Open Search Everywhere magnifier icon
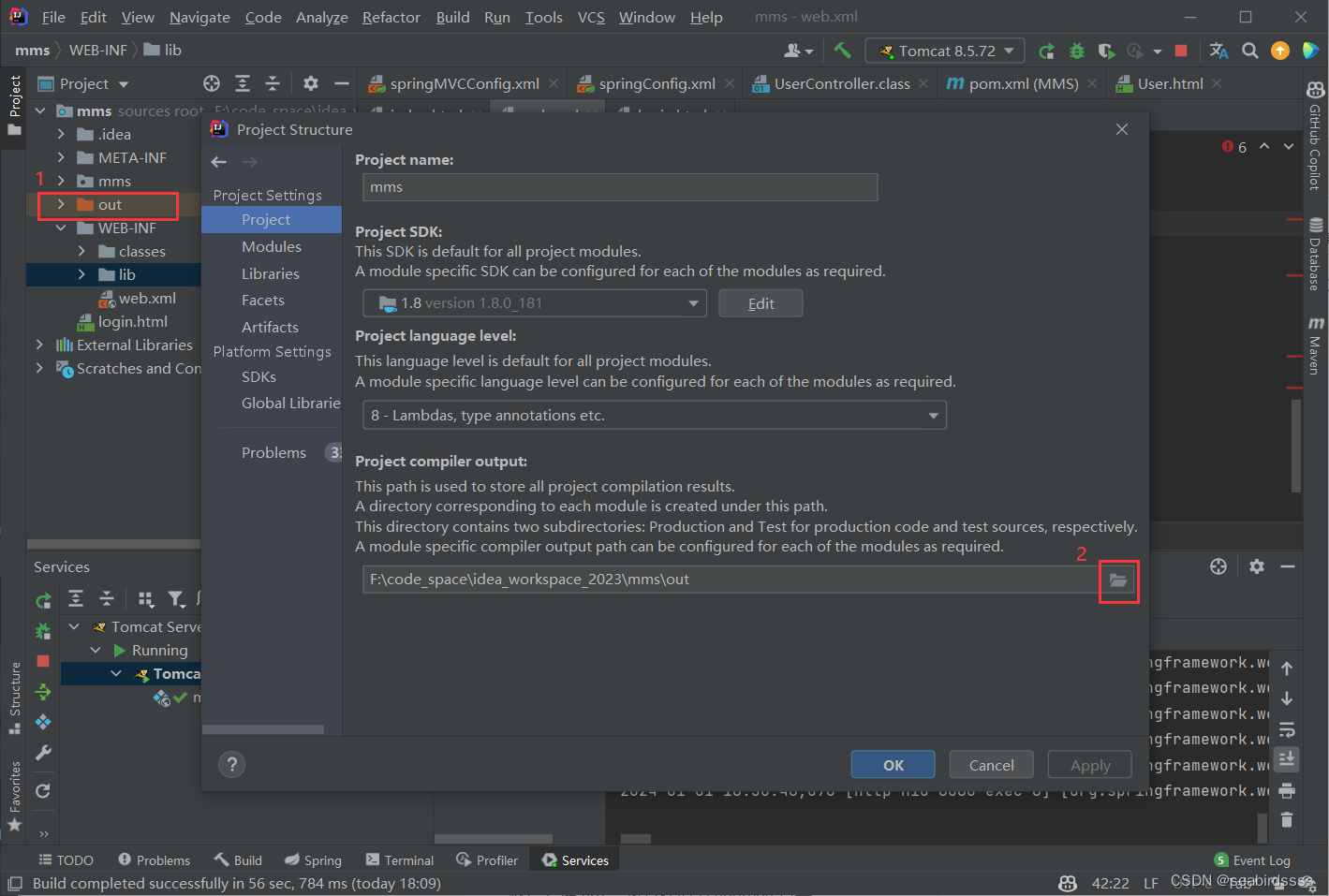 (x=1250, y=51)
